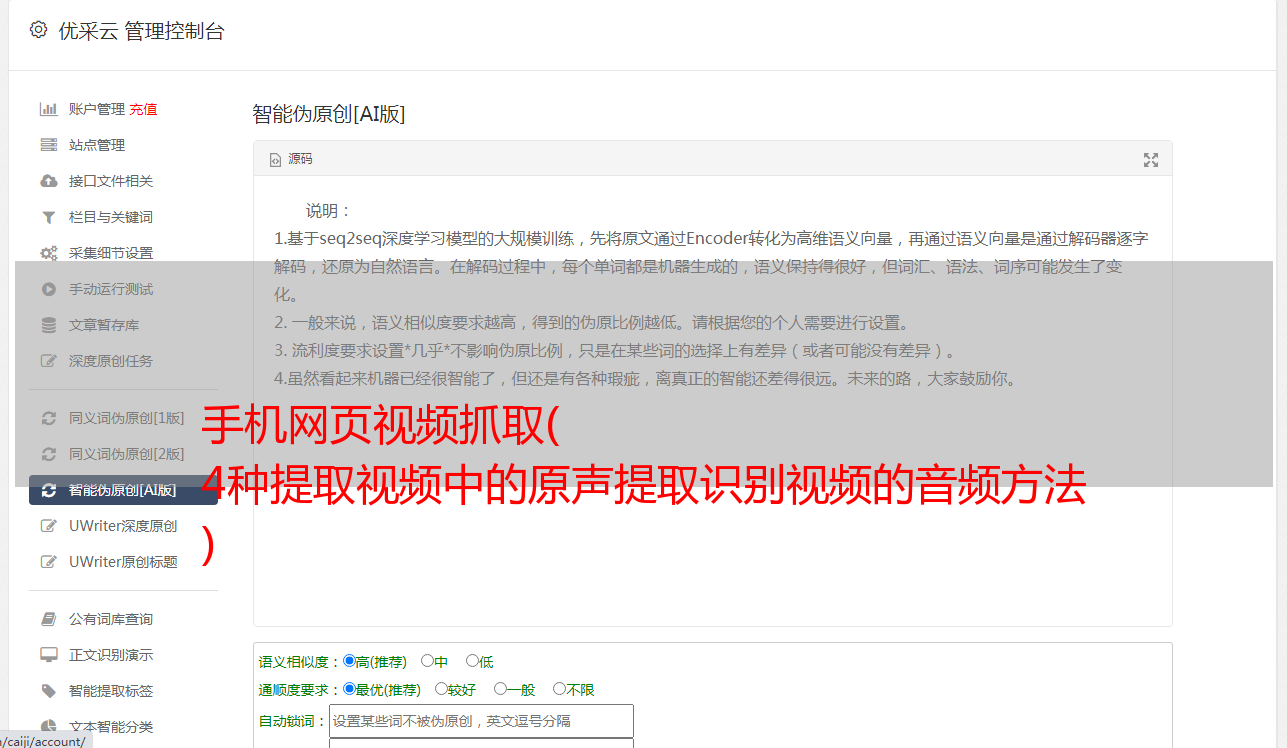Click the 源码 source code toolbar button

tap(291, 159)
